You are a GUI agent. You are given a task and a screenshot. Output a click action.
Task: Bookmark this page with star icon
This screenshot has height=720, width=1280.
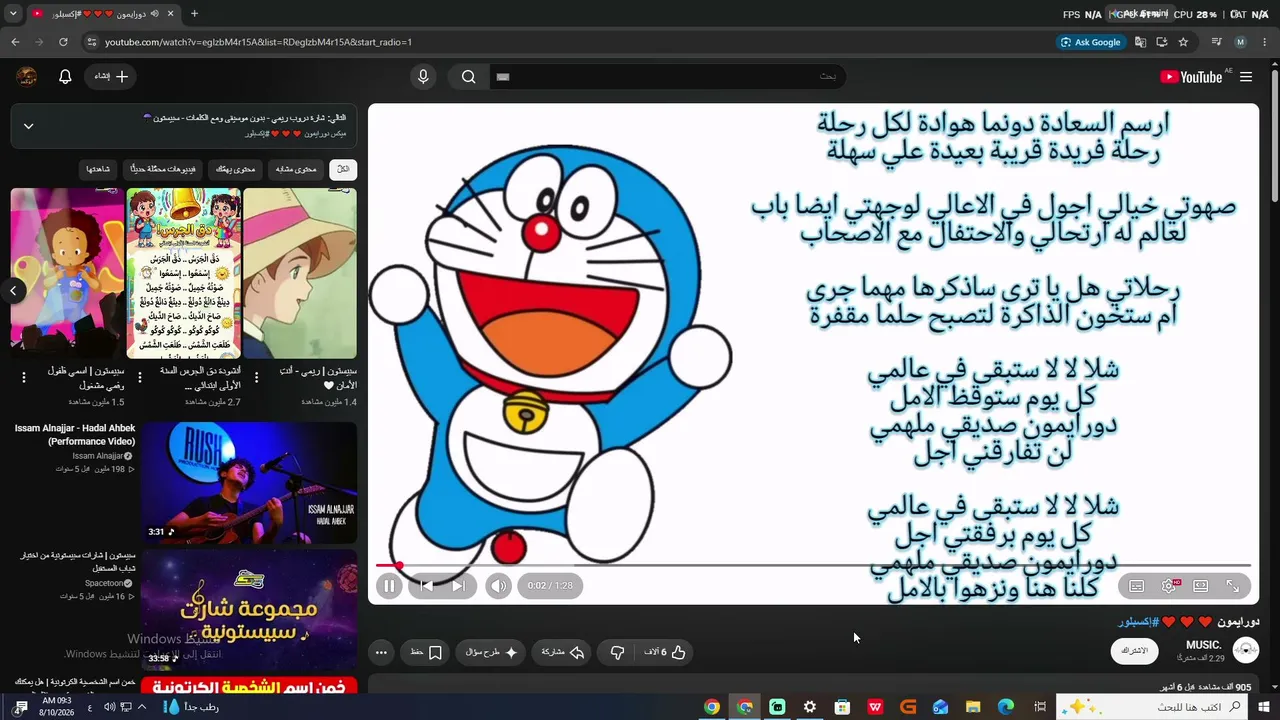(x=1183, y=42)
